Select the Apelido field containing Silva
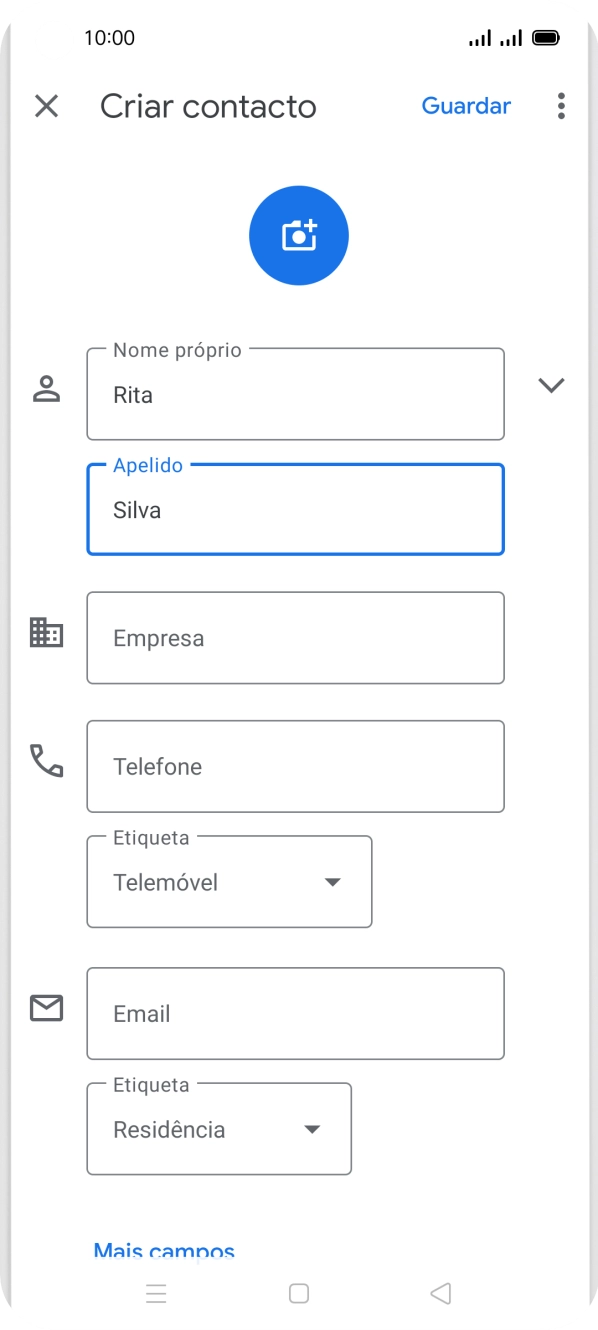Viewport: 598px width, 1330px height. 295,509
